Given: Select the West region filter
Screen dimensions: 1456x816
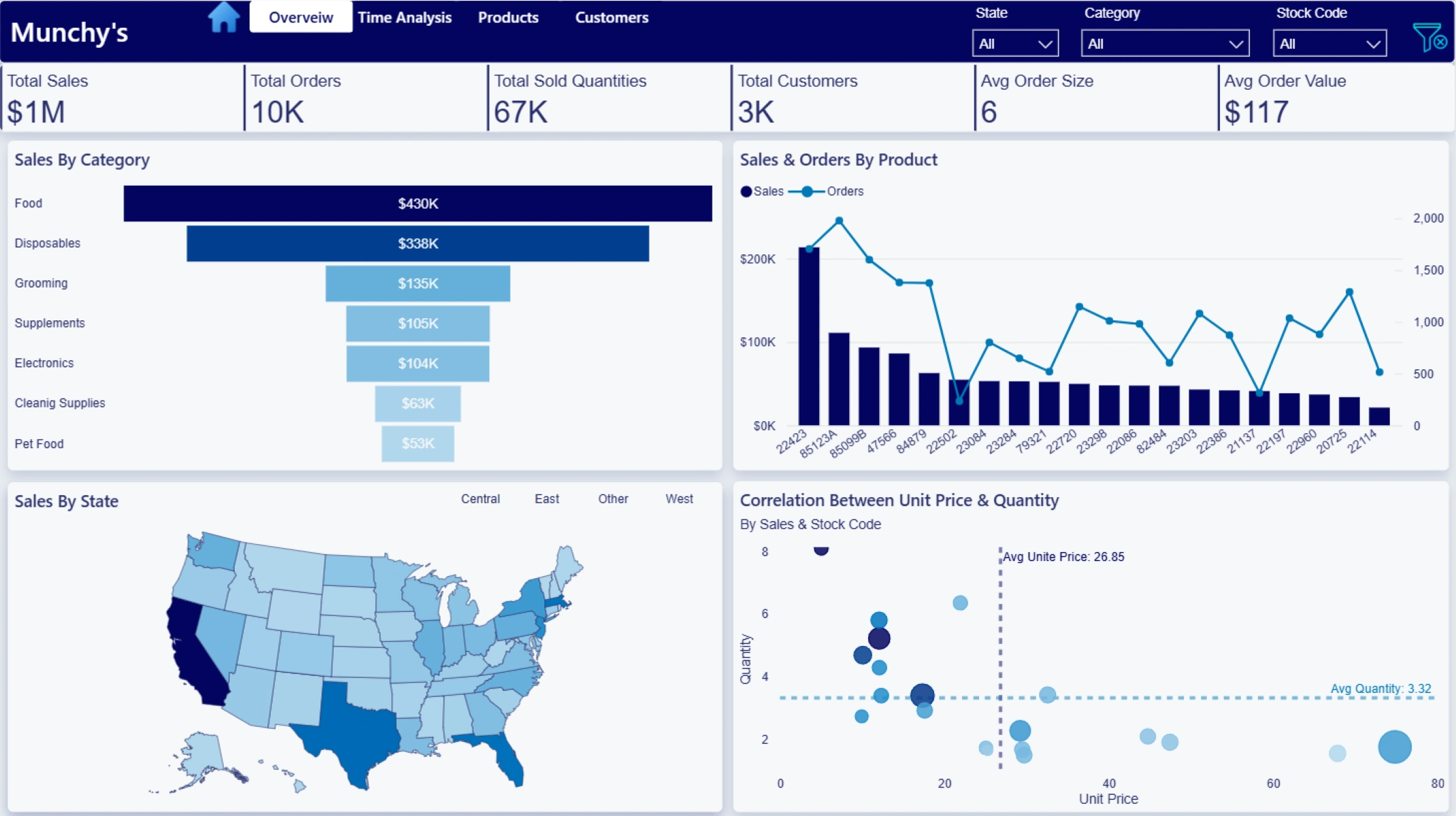Looking at the screenshot, I should click(x=679, y=499).
